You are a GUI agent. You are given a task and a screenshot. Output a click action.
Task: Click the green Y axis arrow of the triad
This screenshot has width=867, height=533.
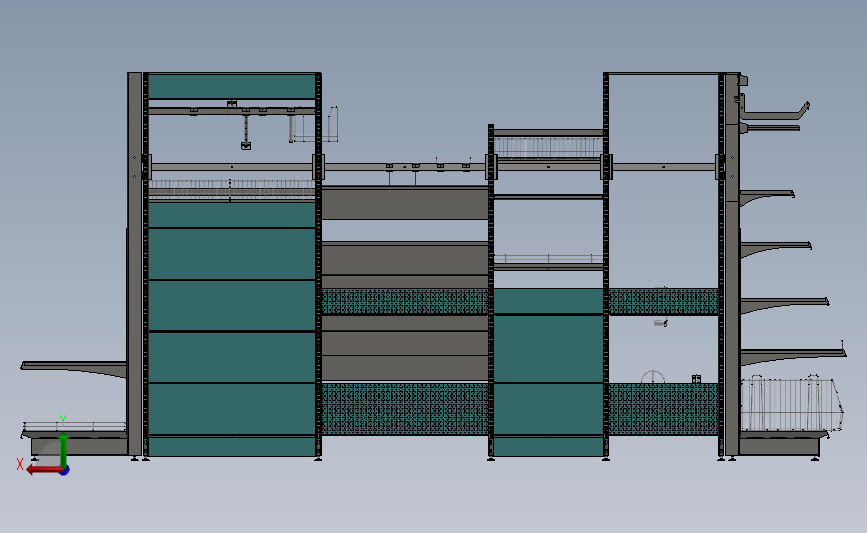[x=64, y=451]
